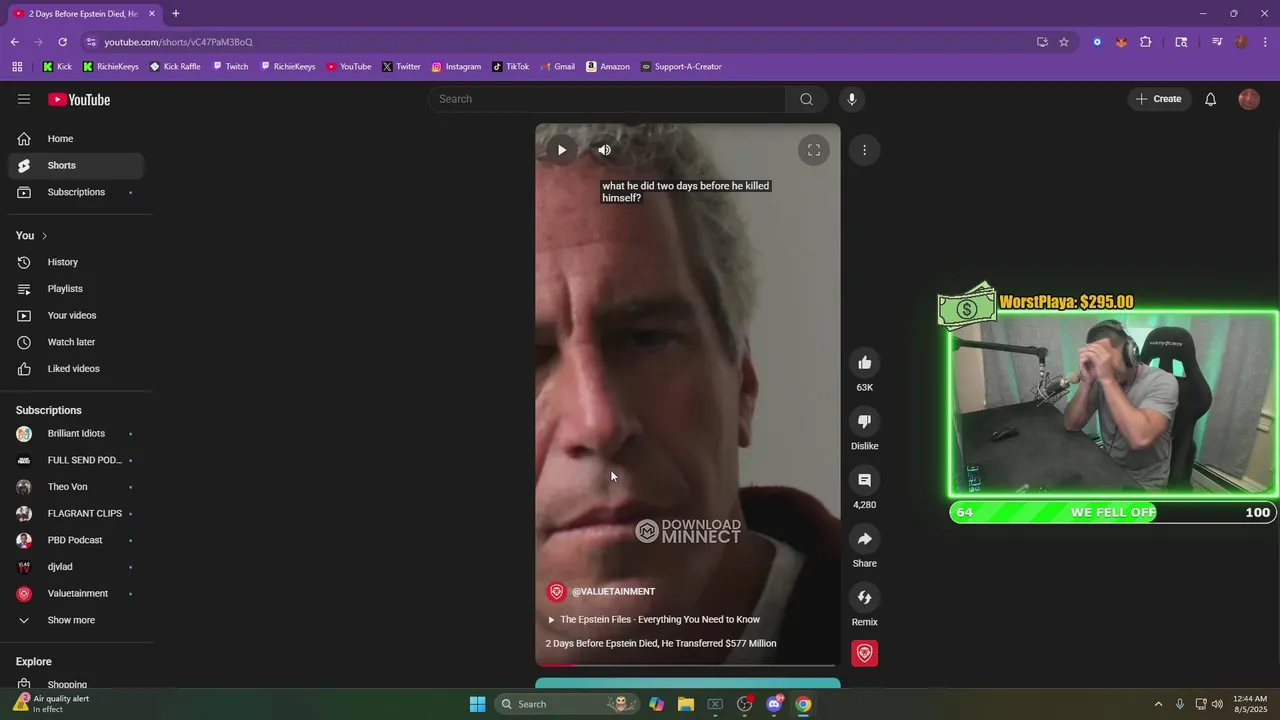Open Subscriptions in the sidebar
1280x720 pixels.
[x=76, y=192]
